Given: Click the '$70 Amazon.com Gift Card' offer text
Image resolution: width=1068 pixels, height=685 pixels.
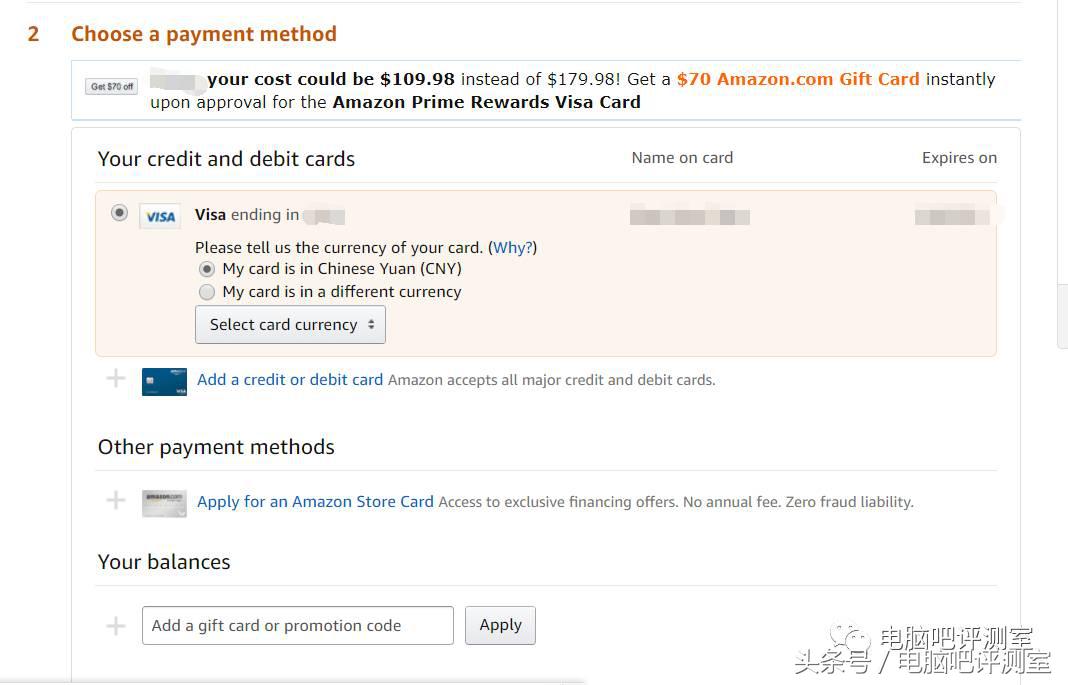Looking at the screenshot, I should tap(798, 79).
